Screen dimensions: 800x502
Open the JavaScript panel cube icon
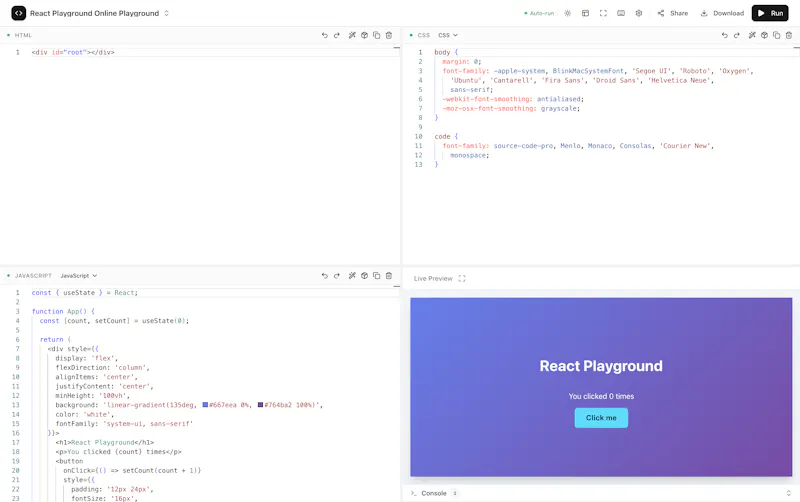[x=364, y=275]
